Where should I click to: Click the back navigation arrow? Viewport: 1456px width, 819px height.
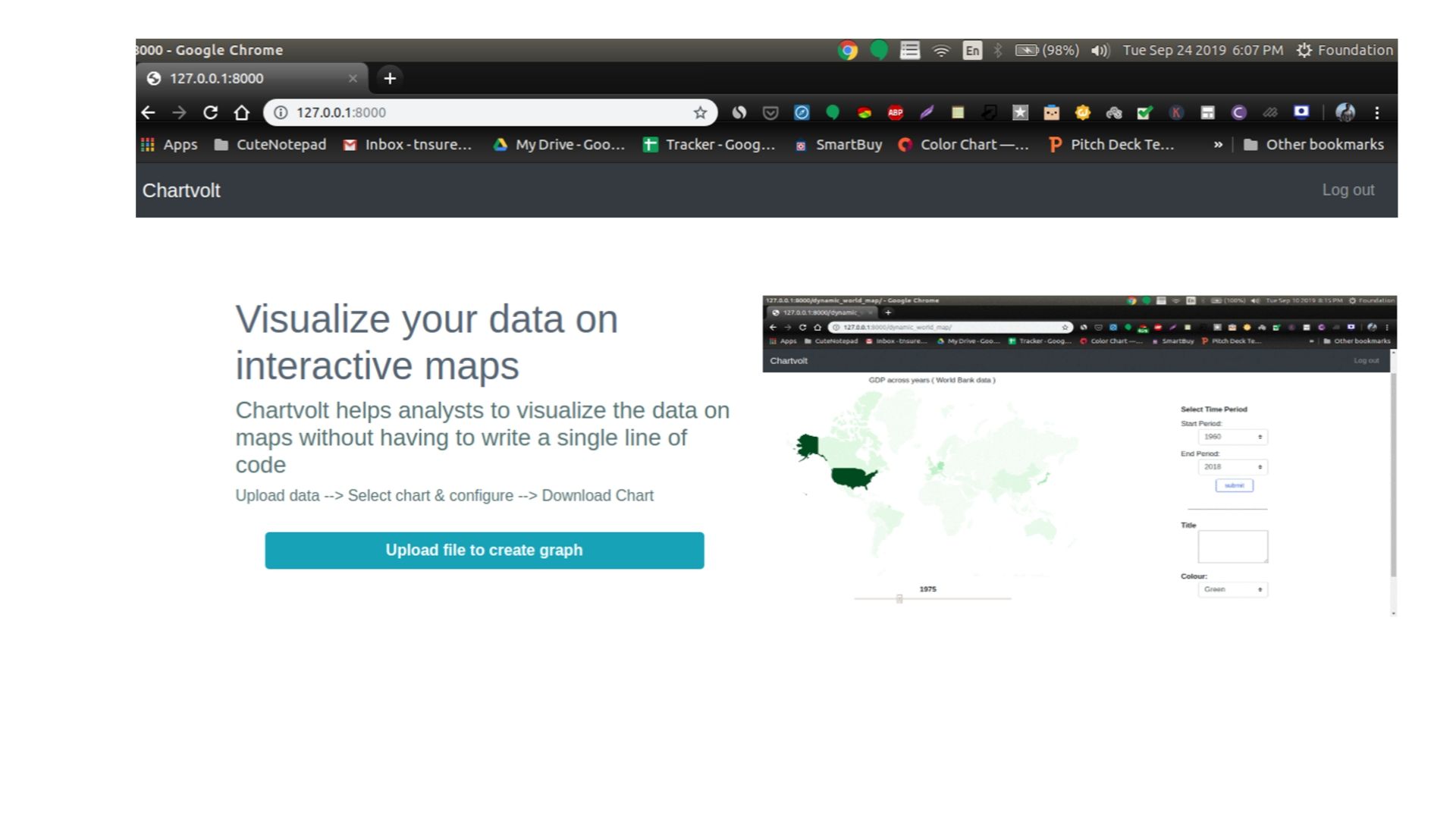point(149,113)
